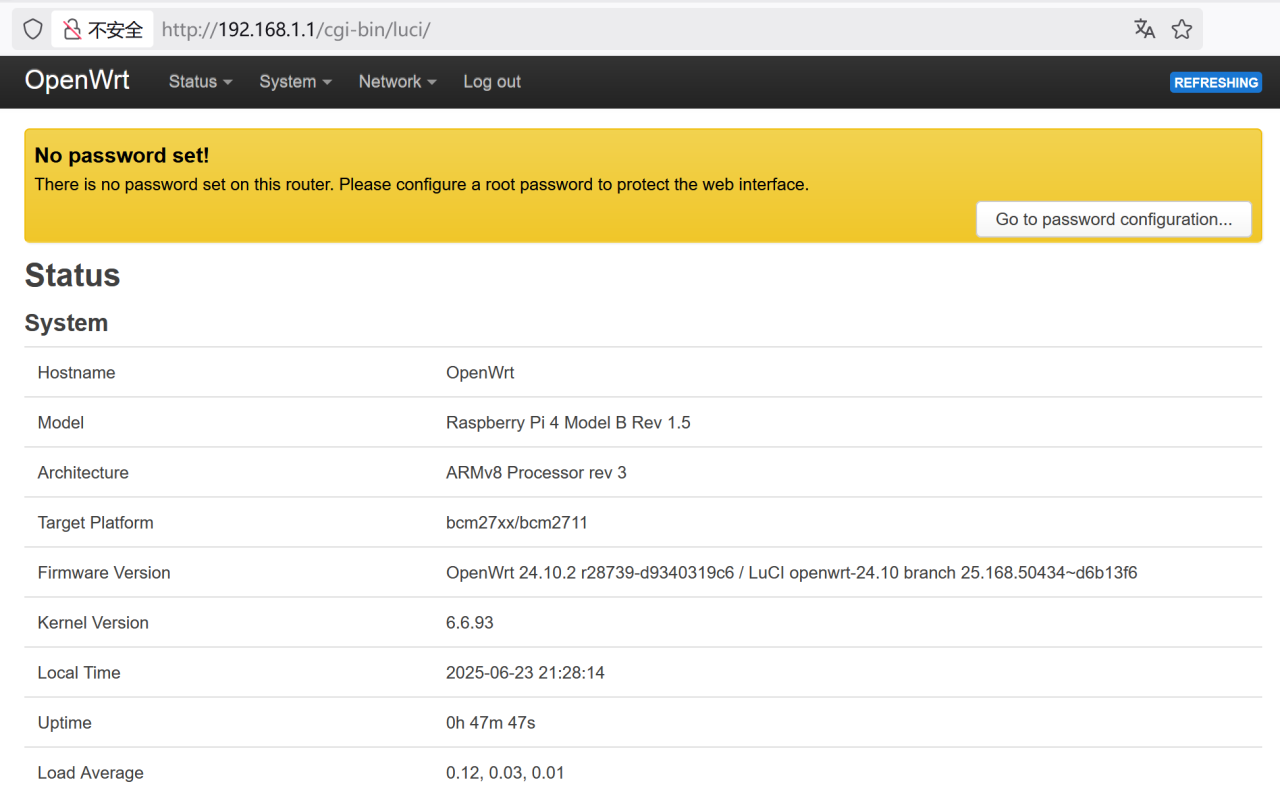The height and width of the screenshot is (803, 1280).
Task: Select the Hostname label
Action: [76, 373]
